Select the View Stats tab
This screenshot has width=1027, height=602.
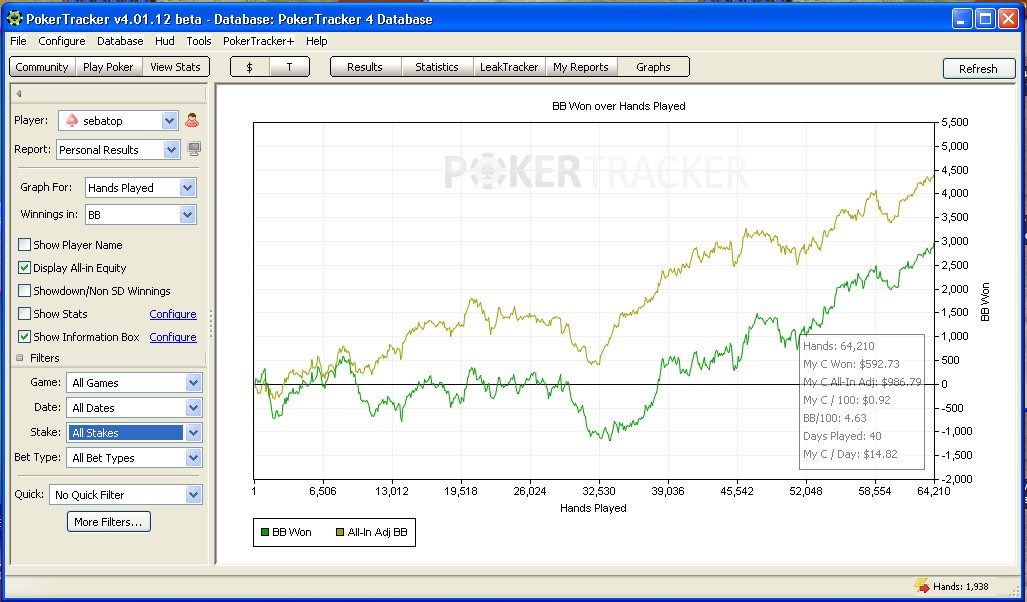pyautogui.click(x=175, y=67)
